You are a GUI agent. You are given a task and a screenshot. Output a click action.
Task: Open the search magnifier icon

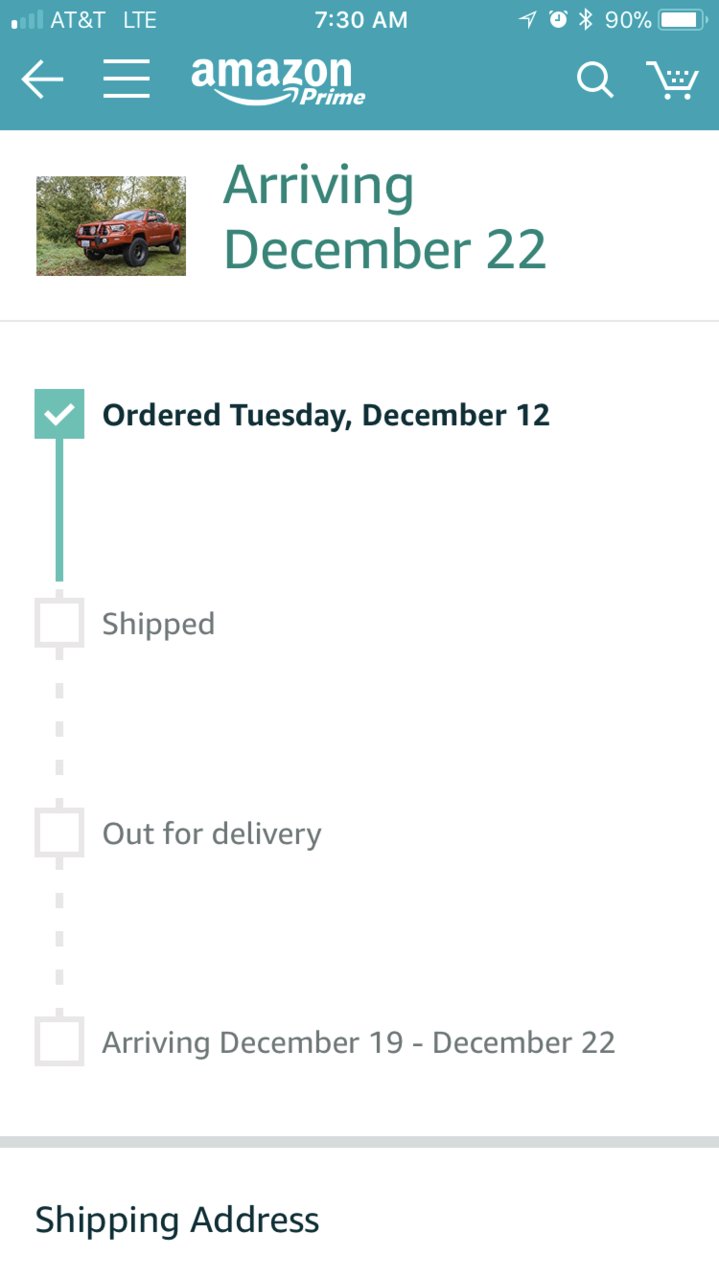[x=595, y=80]
